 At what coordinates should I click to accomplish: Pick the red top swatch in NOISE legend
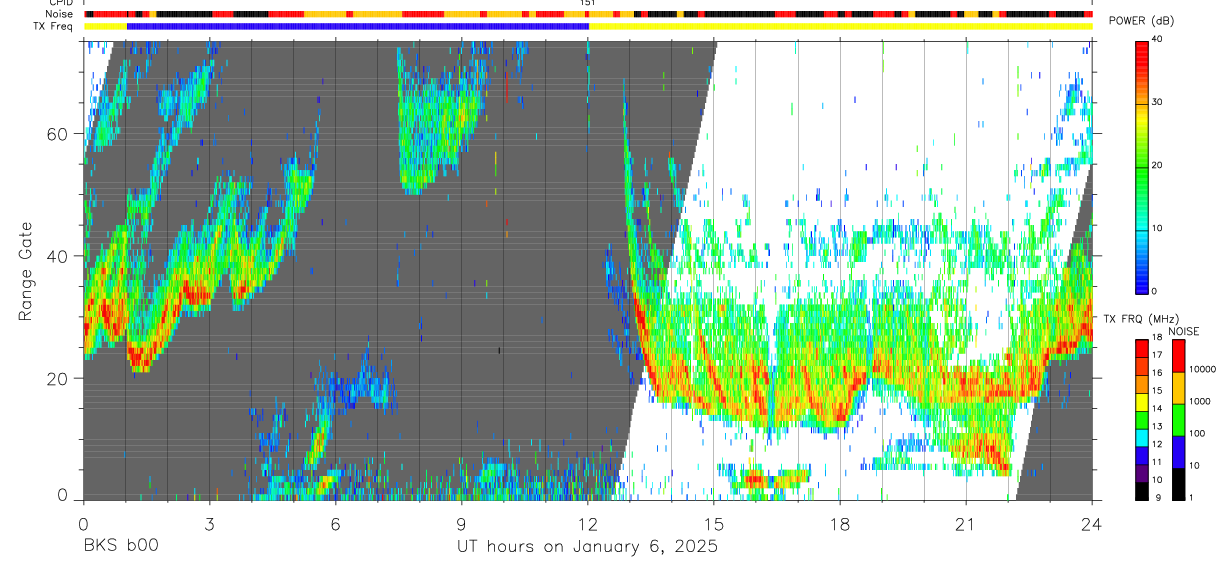coord(1178,356)
